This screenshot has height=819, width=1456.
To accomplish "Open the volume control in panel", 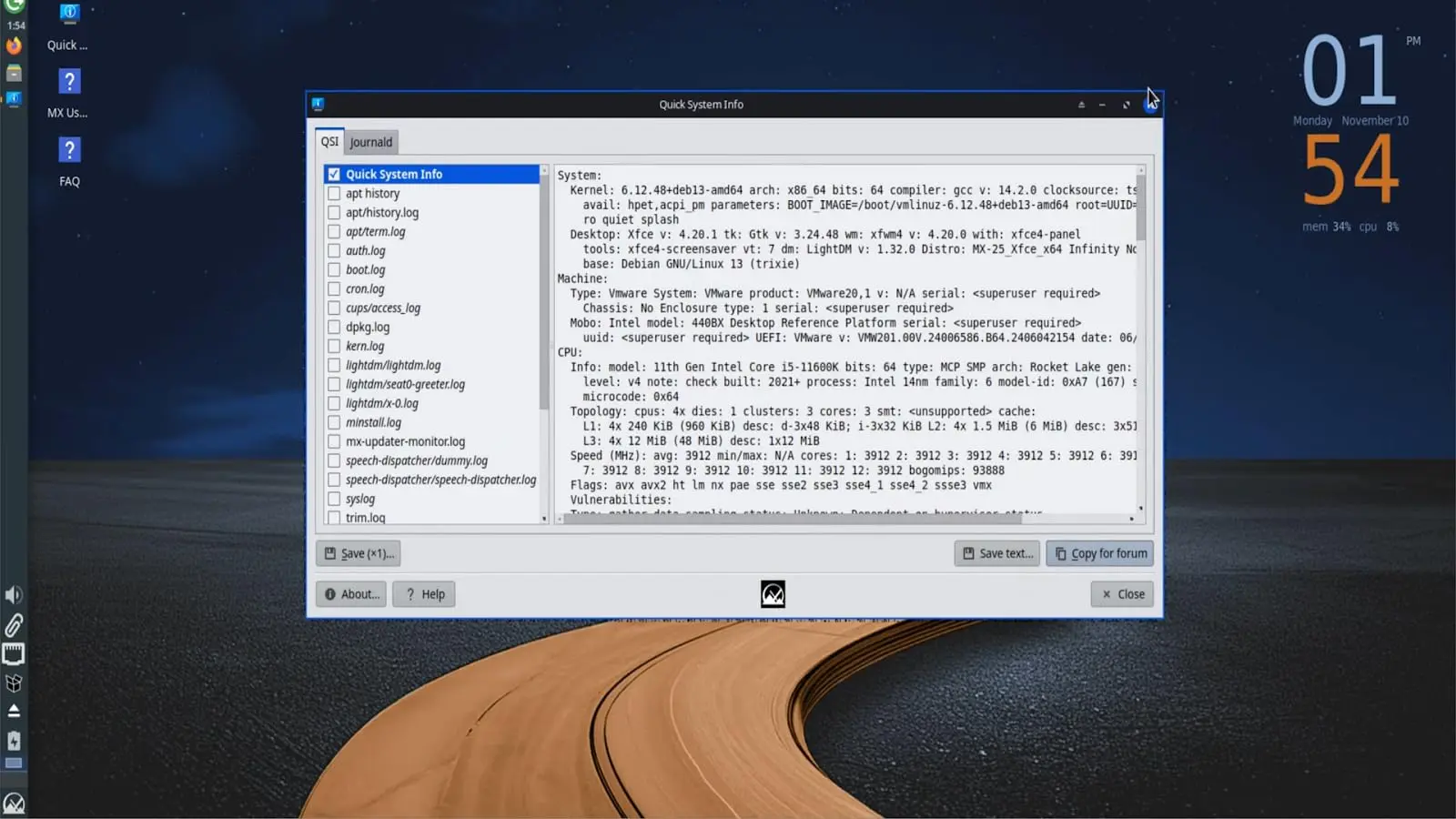I will pyautogui.click(x=14, y=595).
